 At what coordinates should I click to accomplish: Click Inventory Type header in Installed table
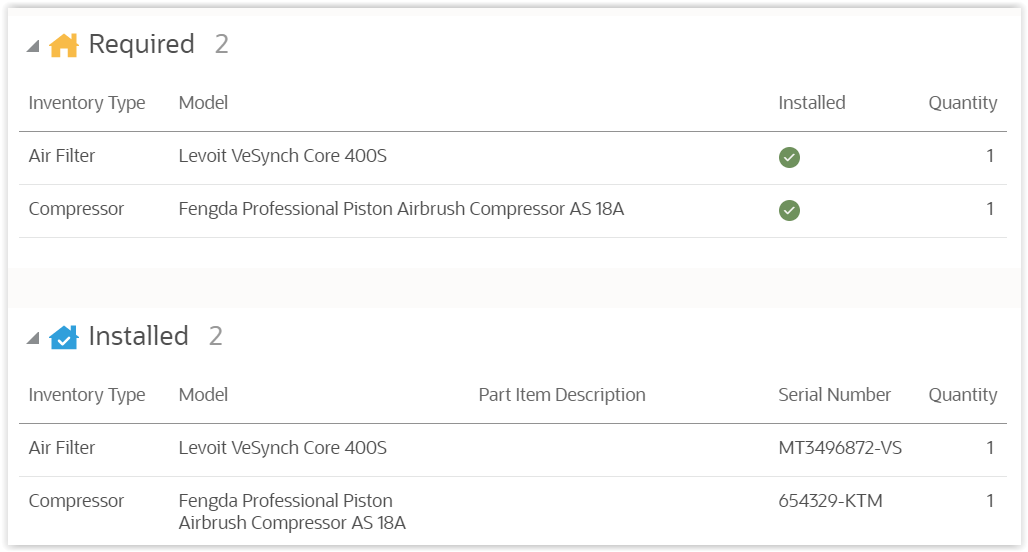[x=87, y=395]
